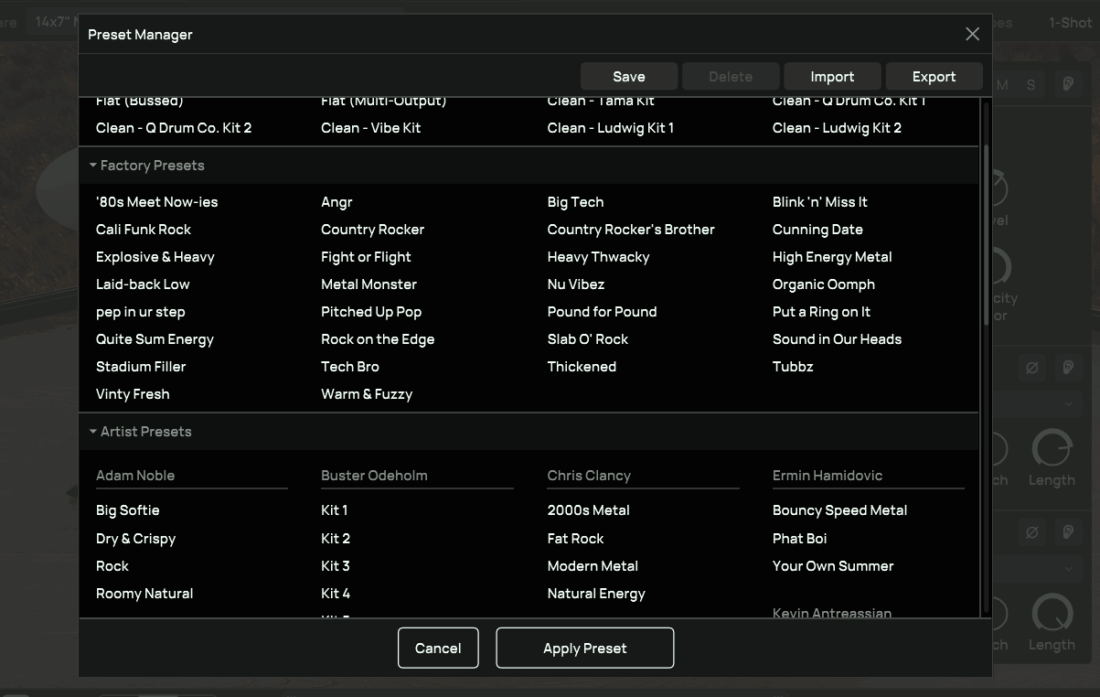
Task: Cancel the preset selection
Action: (x=438, y=648)
